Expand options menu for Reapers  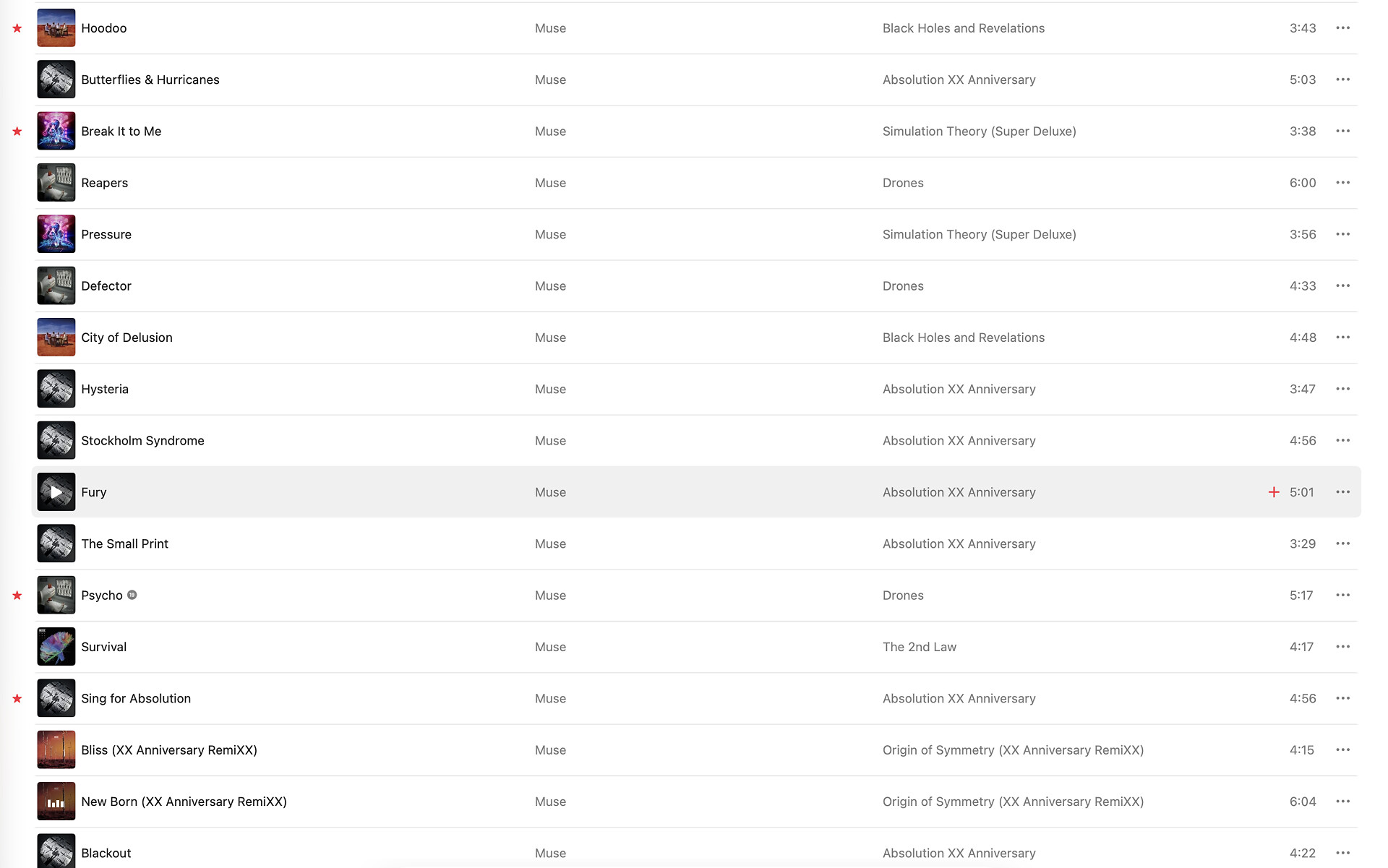pos(1342,183)
